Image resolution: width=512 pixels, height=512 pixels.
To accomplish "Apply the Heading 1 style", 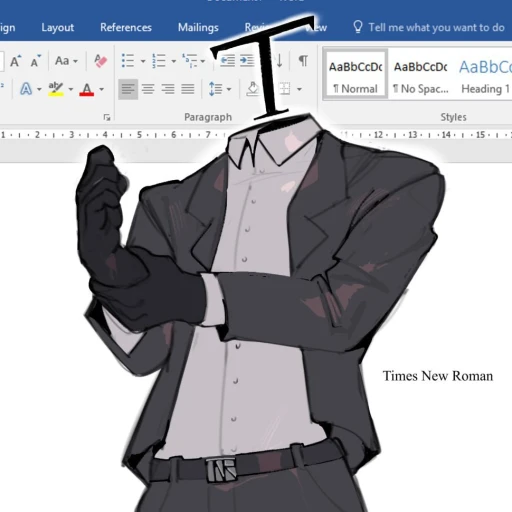I will click(485, 75).
